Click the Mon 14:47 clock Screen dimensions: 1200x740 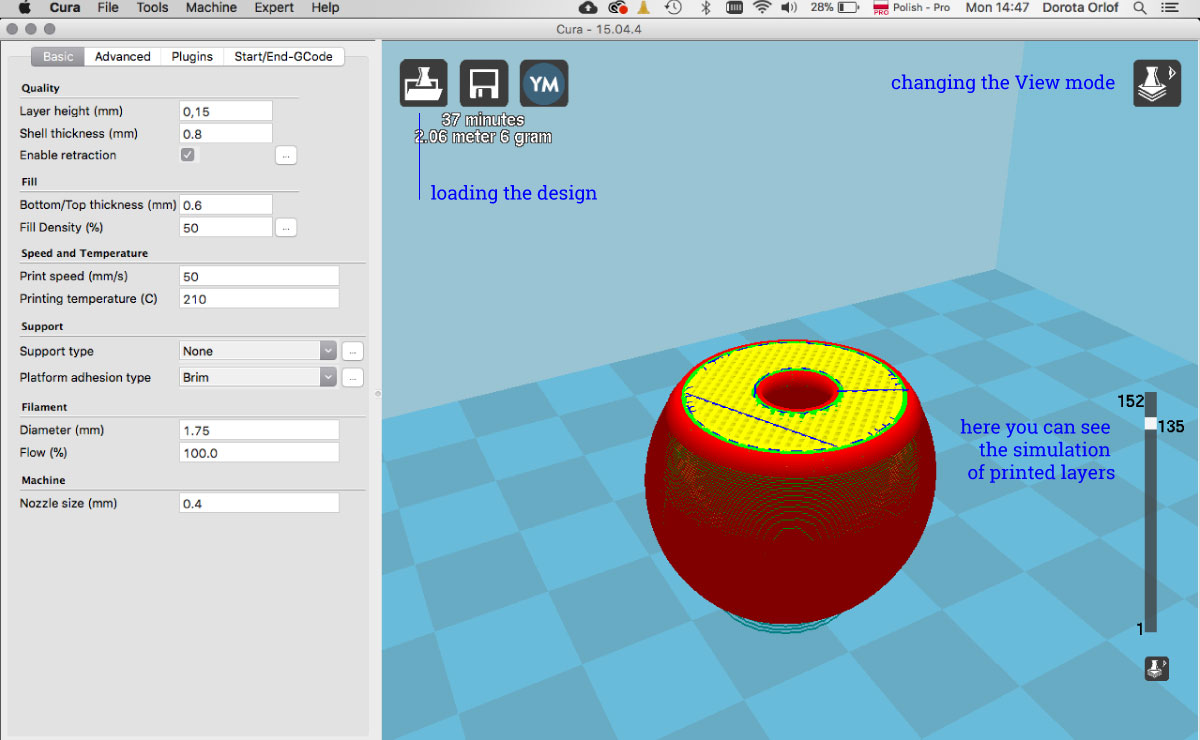[997, 8]
